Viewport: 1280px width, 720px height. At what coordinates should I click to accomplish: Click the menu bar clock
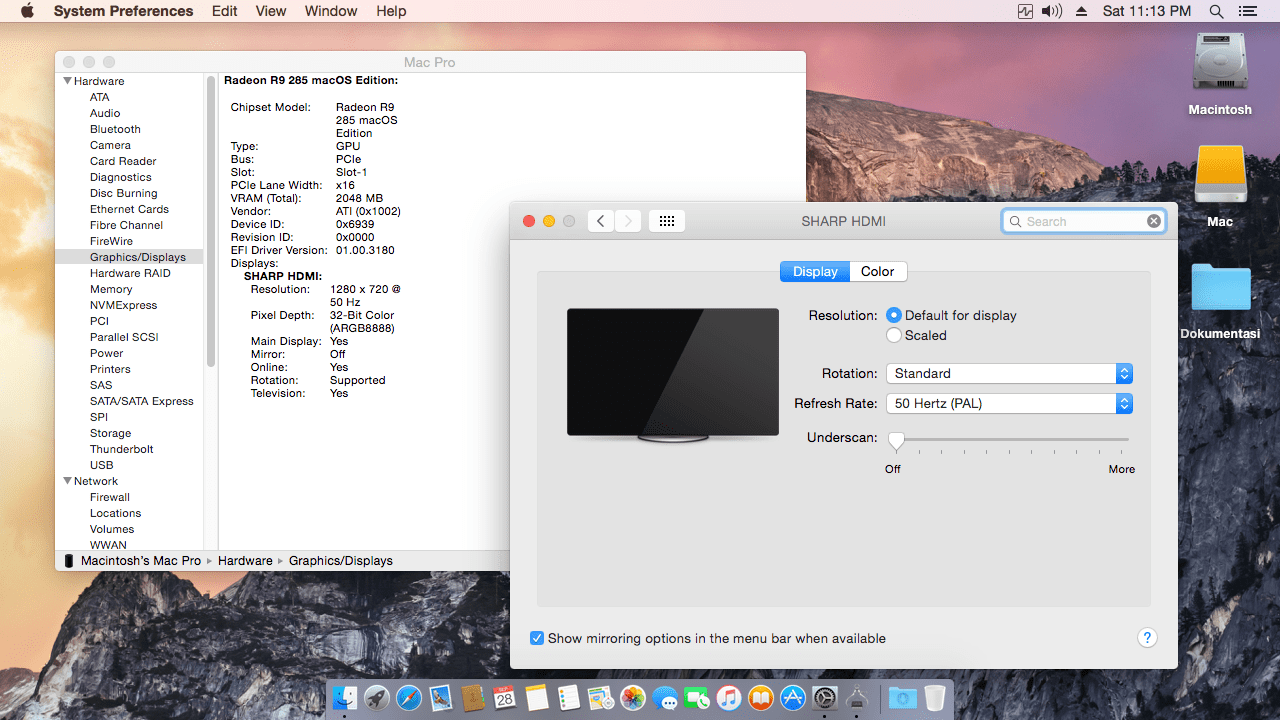tap(1147, 11)
